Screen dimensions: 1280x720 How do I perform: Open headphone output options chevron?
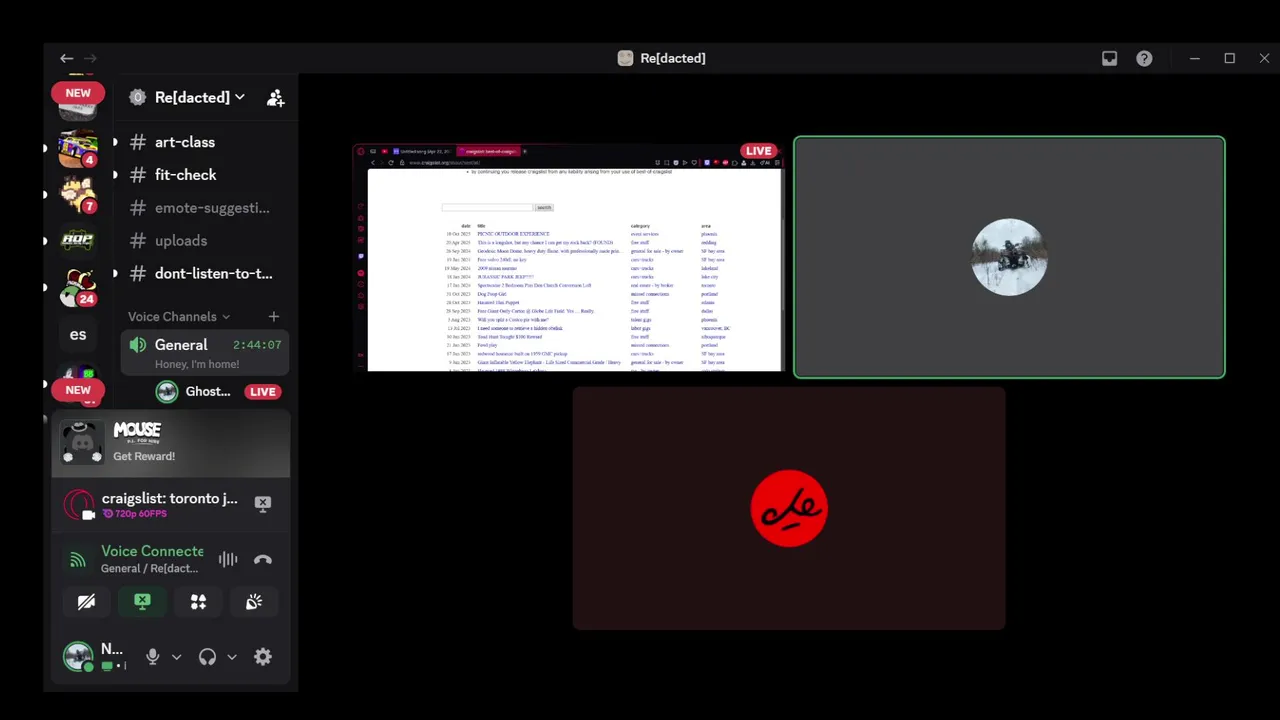[x=231, y=657]
